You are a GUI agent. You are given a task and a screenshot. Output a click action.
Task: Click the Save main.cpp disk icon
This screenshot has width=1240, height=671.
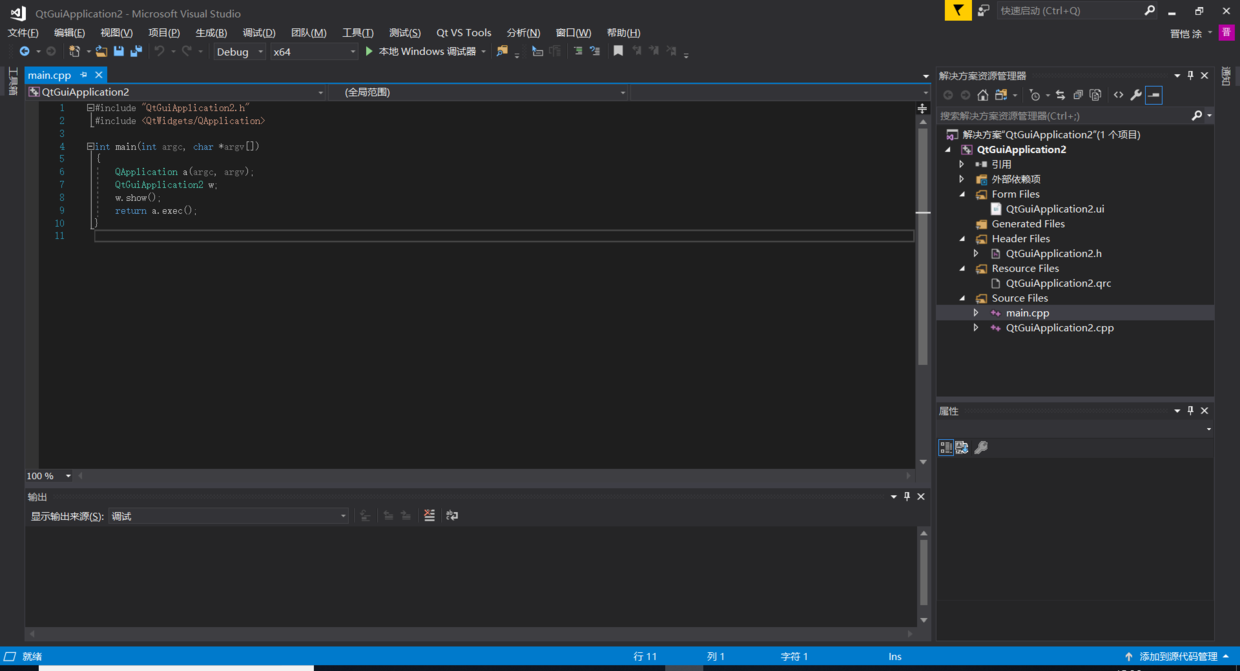pyautogui.click(x=119, y=51)
